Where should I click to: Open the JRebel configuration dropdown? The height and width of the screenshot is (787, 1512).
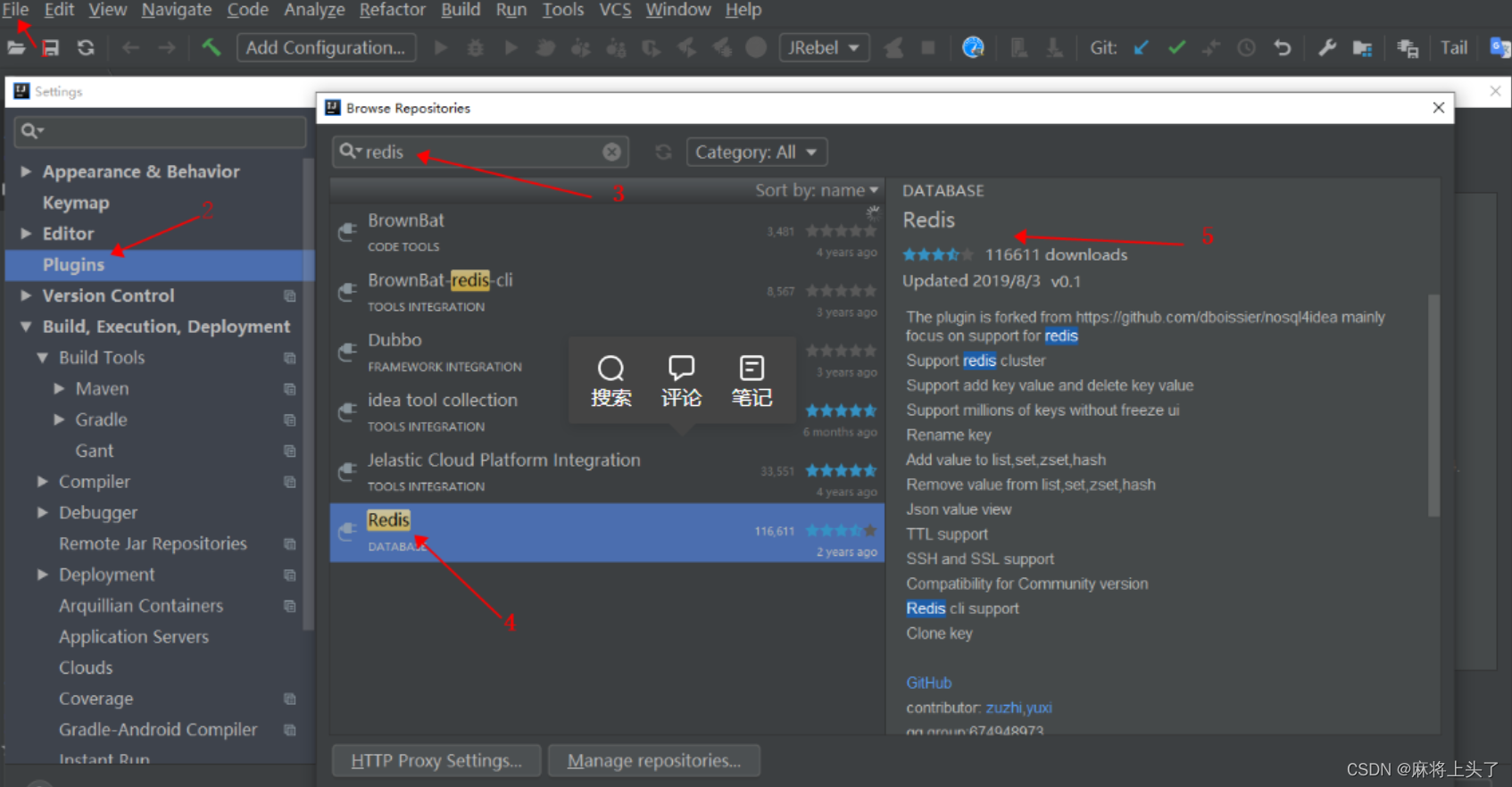coord(824,47)
